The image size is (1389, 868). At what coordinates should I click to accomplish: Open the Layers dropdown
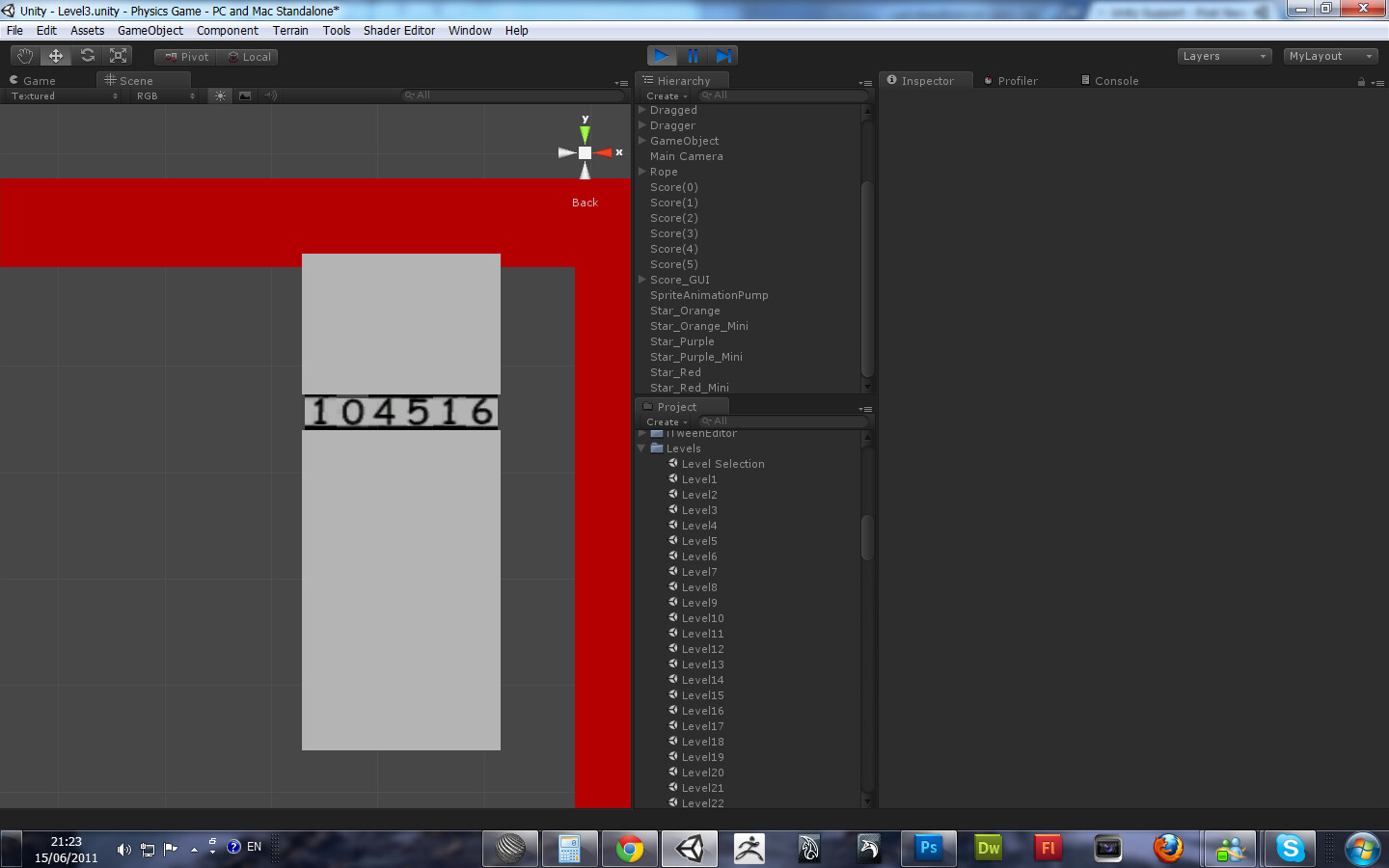1223,56
